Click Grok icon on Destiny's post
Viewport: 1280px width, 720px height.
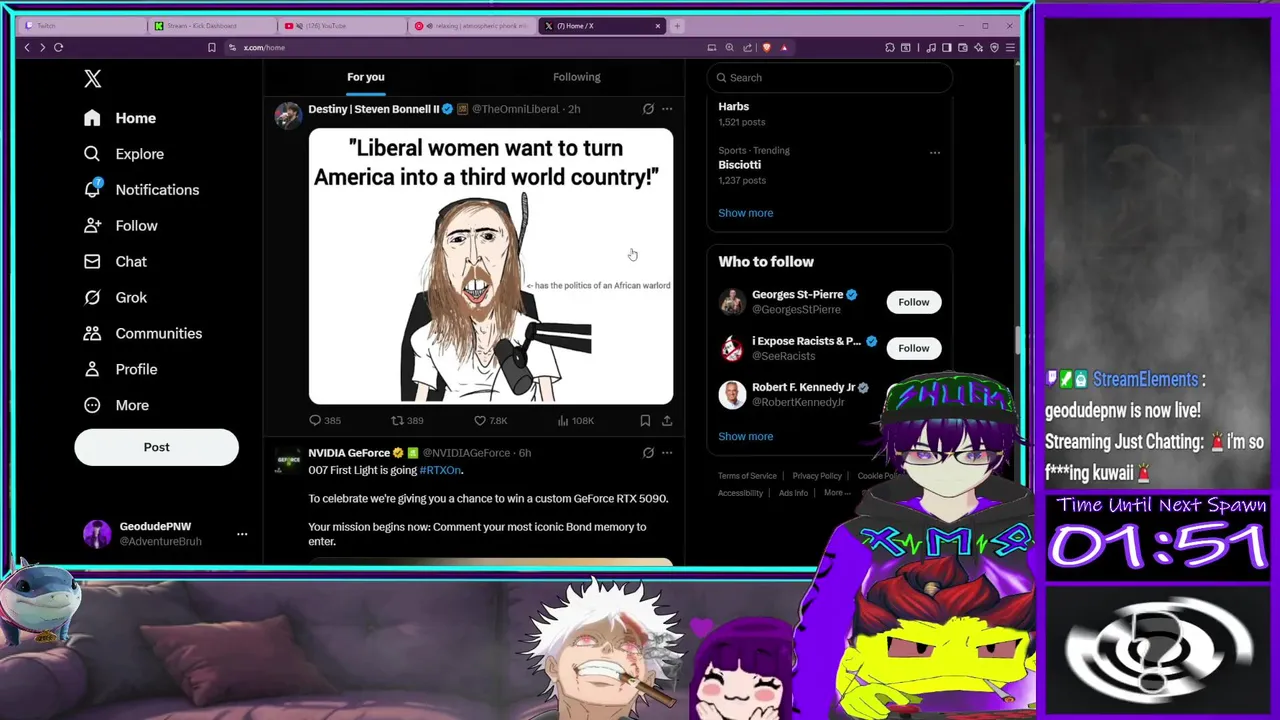pos(648,109)
